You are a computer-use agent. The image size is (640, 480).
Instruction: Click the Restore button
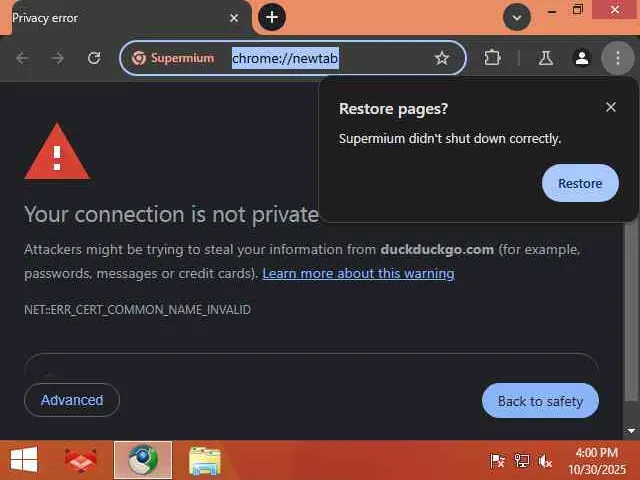[580, 183]
